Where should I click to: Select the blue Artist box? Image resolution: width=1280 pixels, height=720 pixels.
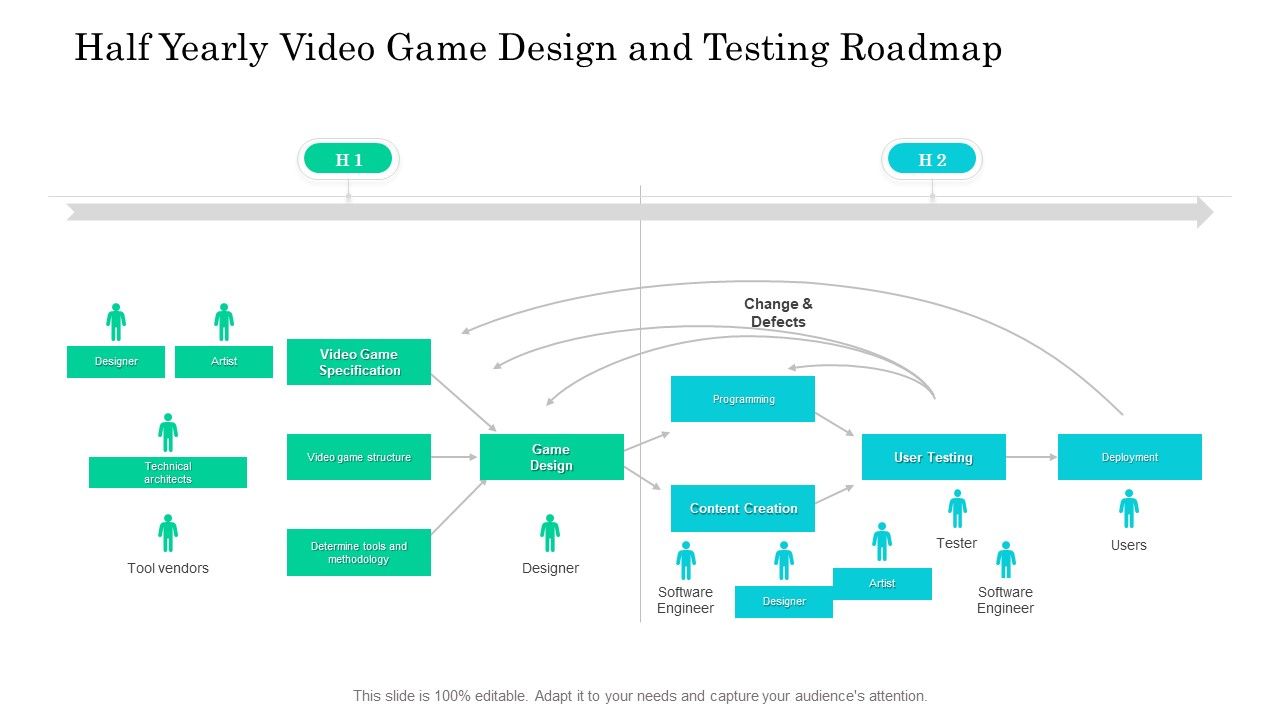click(882, 584)
